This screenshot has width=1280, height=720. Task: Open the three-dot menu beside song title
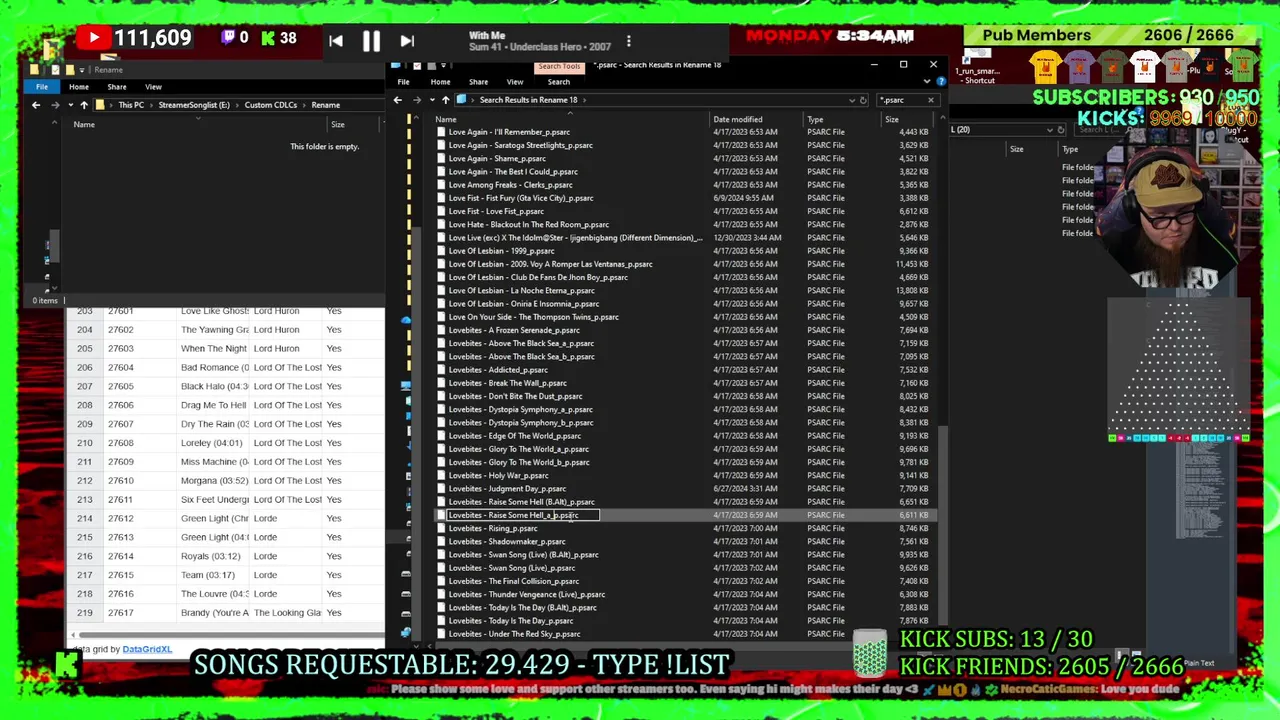click(628, 41)
